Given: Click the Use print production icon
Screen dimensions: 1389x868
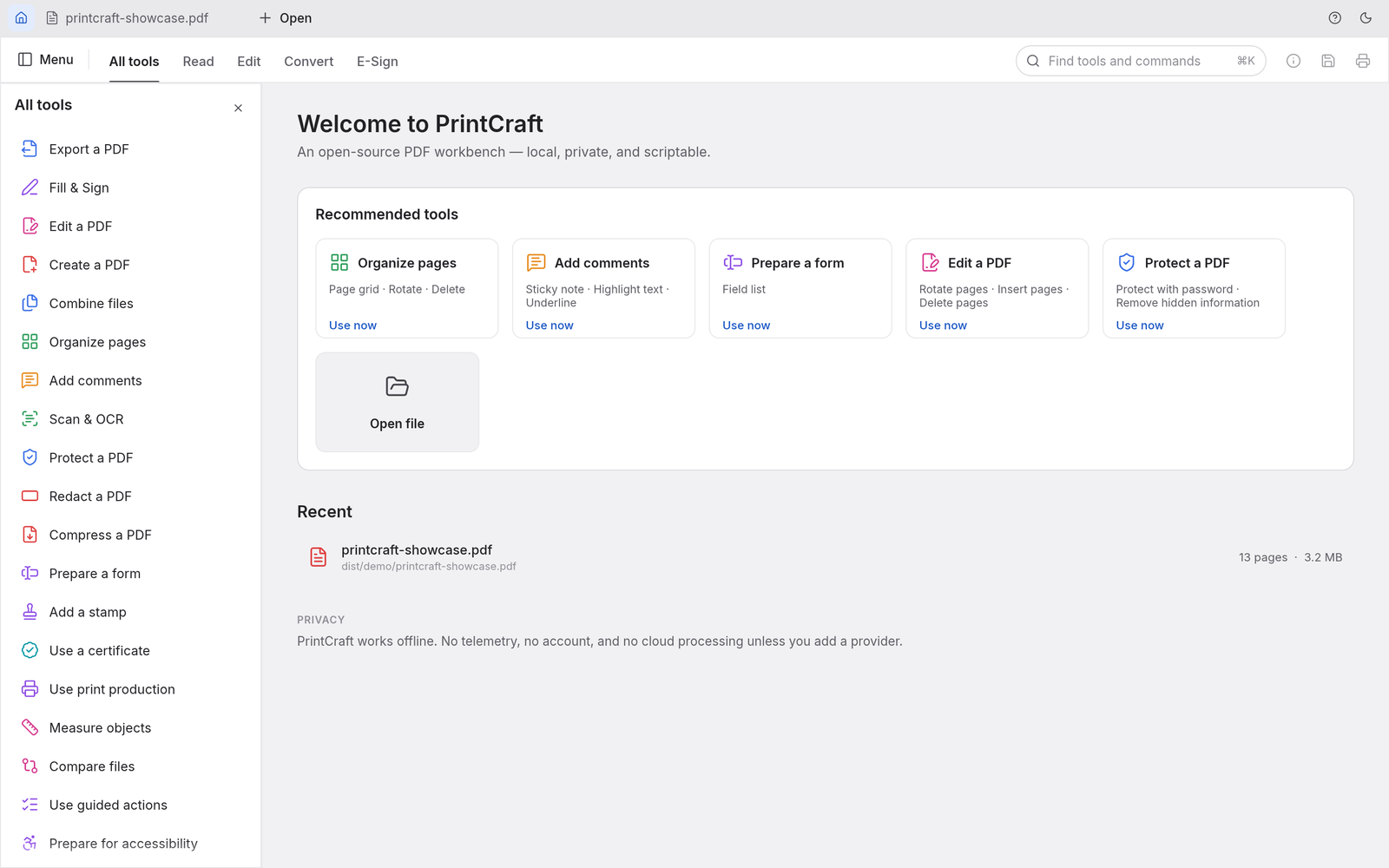Looking at the screenshot, I should [x=30, y=689].
